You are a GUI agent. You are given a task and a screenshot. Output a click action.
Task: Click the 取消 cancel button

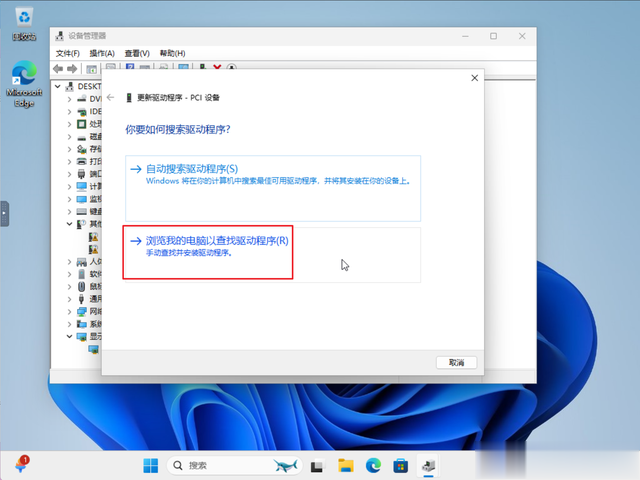(456, 362)
